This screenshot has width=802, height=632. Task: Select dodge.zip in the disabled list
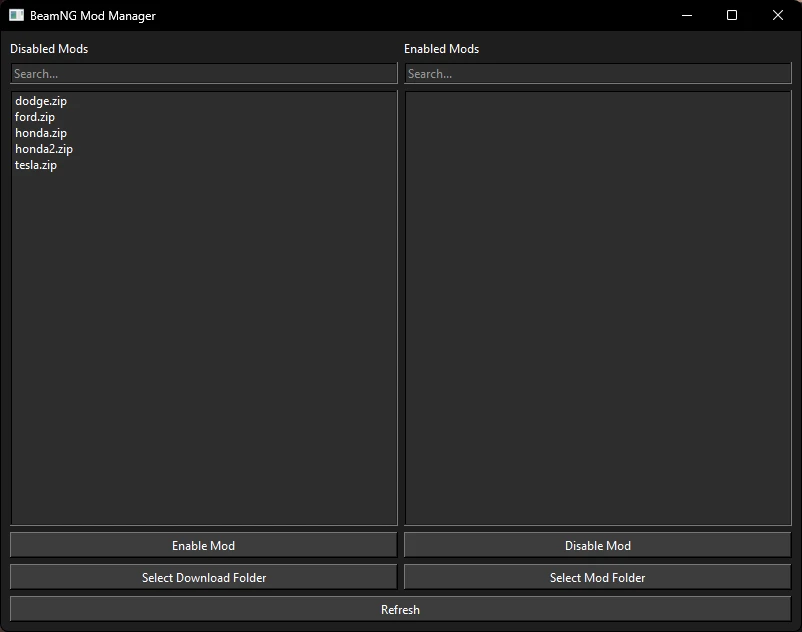(41, 101)
